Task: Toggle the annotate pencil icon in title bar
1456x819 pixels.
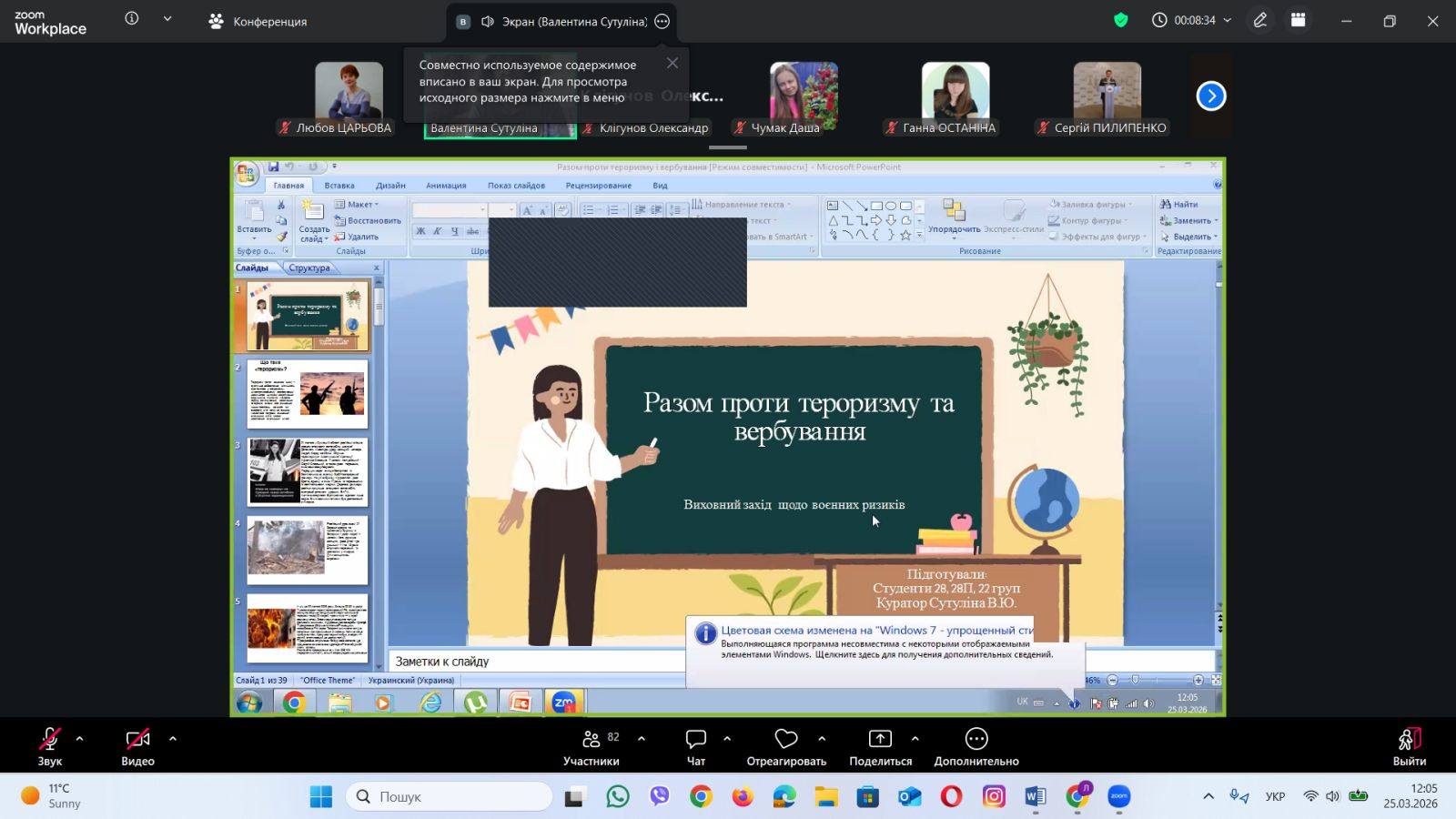Action: point(1260,20)
